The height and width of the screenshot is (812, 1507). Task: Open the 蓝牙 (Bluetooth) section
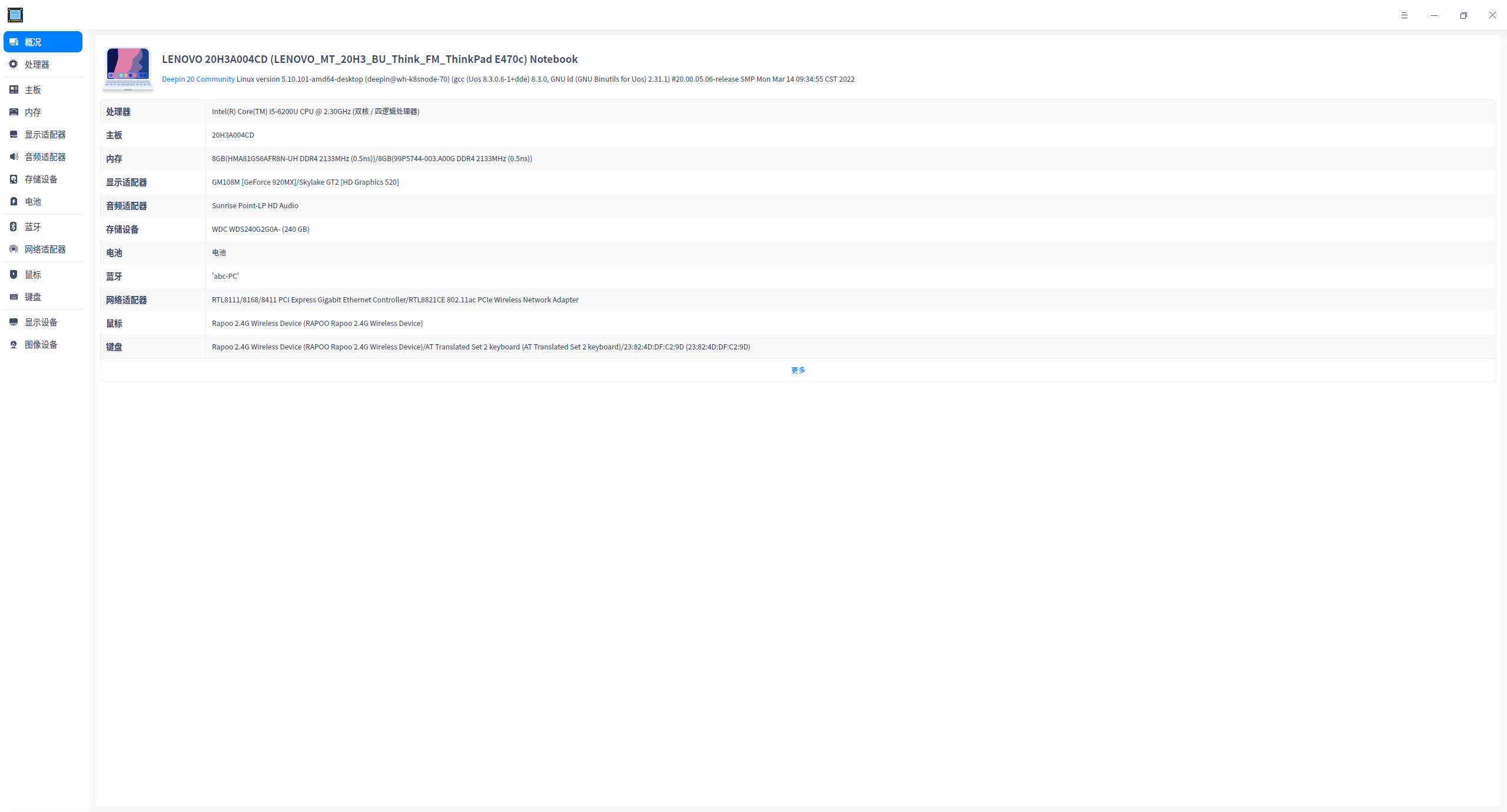point(42,227)
